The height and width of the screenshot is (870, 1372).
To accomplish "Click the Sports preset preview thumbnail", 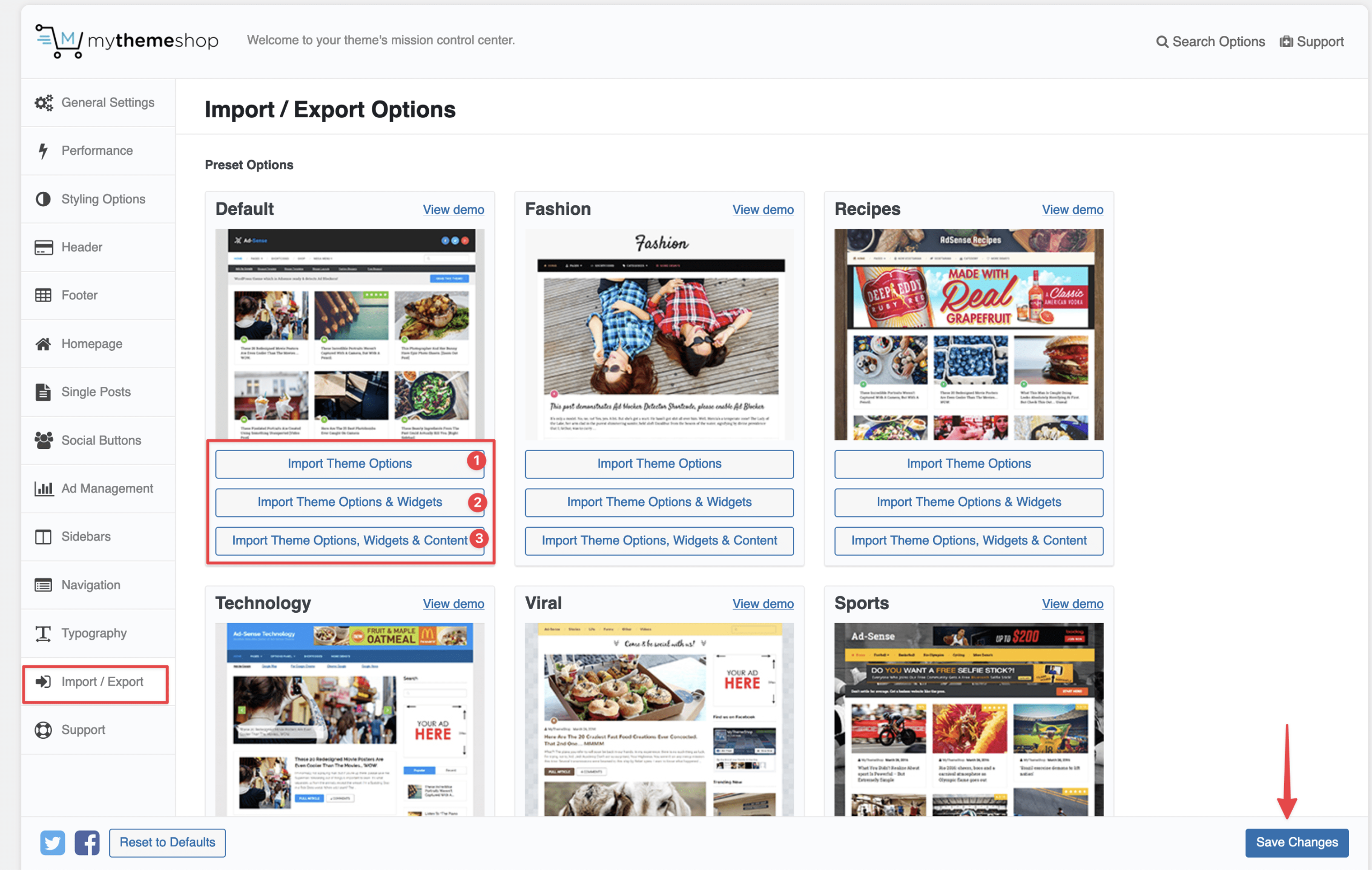I will pos(968,718).
